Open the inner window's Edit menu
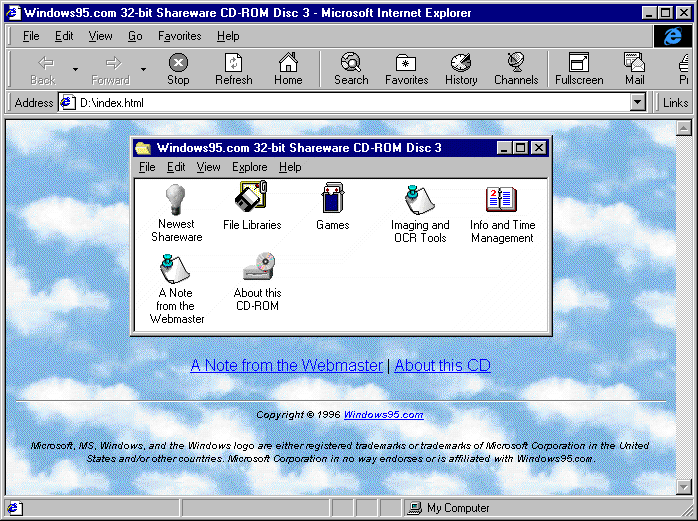This screenshot has width=698, height=521. click(176, 167)
